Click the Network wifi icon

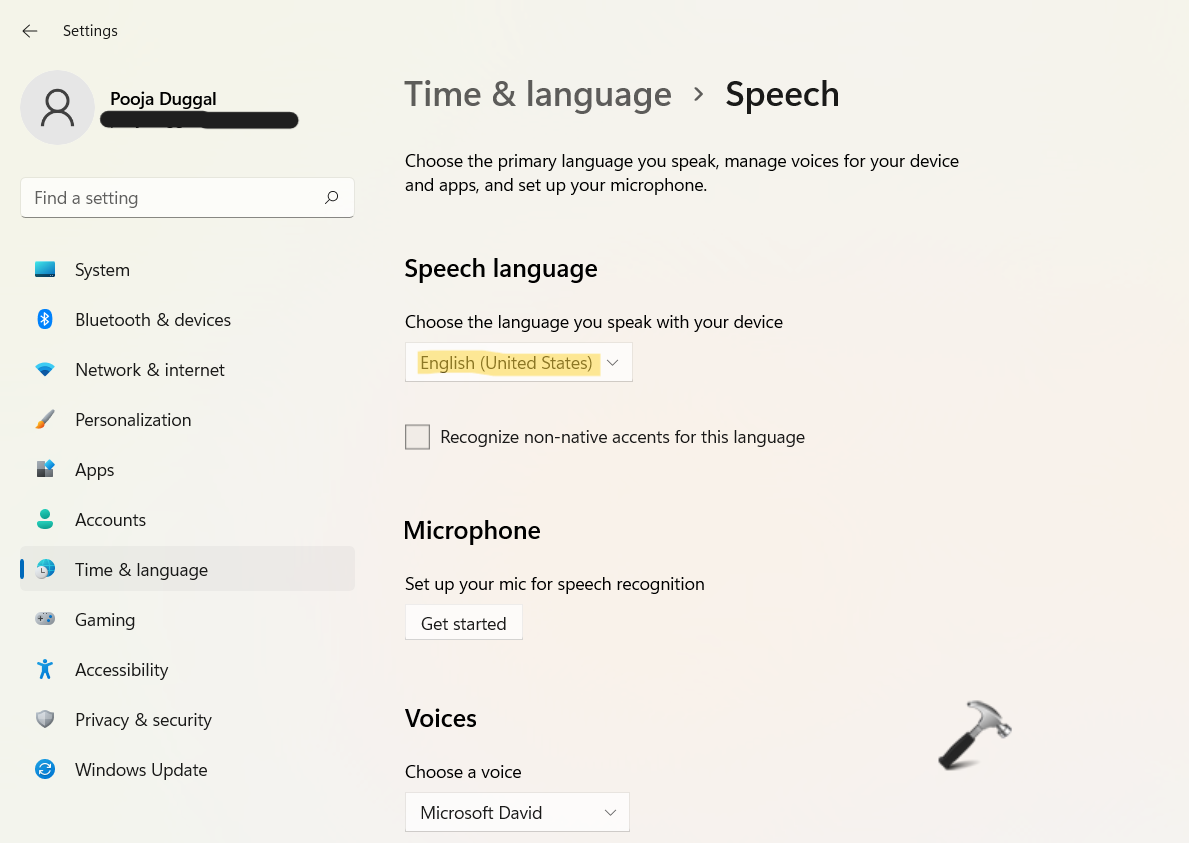coord(45,369)
